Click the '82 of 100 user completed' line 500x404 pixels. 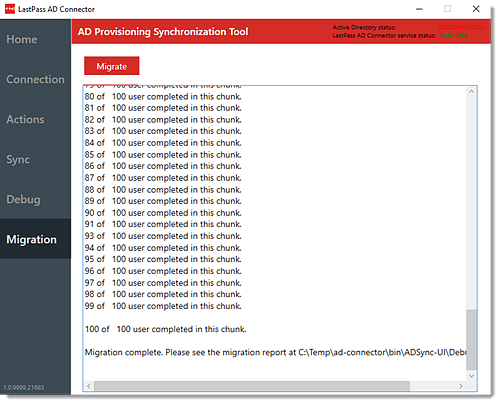click(x=163, y=119)
